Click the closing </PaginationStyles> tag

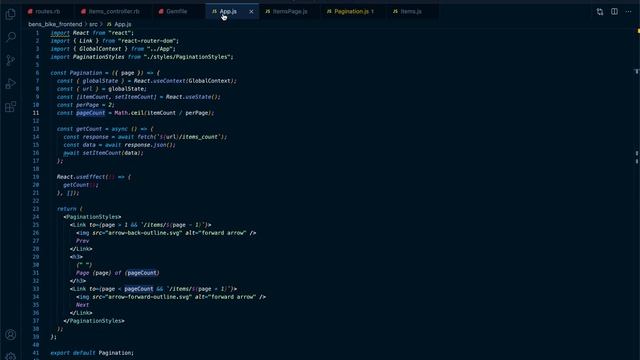click(x=94, y=321)
